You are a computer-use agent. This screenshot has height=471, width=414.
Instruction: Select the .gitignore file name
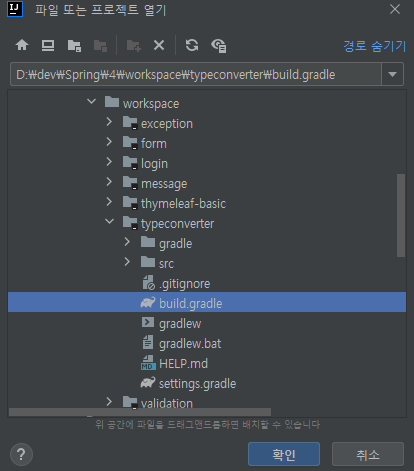point(185,284)
